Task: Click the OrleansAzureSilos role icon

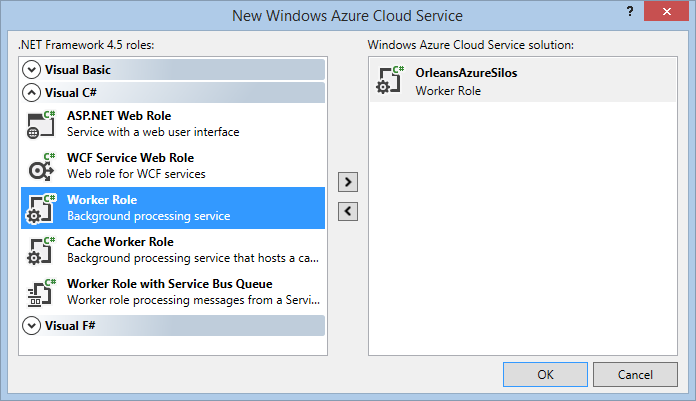Action: tap(390, 82)
